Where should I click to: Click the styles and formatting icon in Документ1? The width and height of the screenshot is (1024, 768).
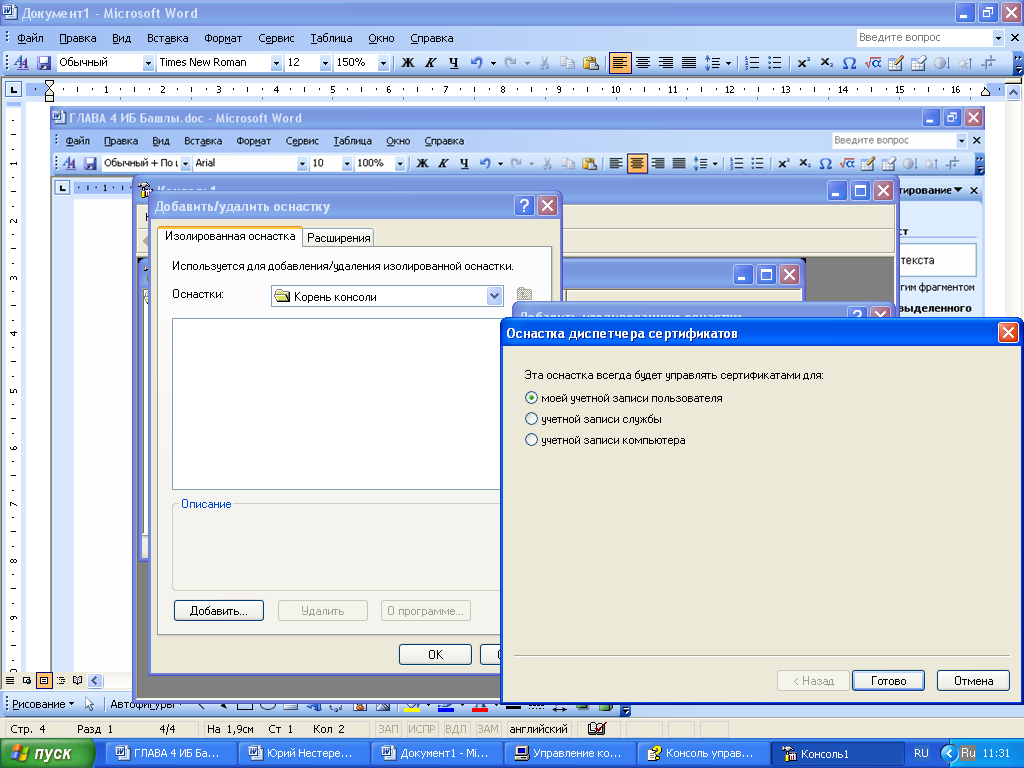click(x=21, y=63)
